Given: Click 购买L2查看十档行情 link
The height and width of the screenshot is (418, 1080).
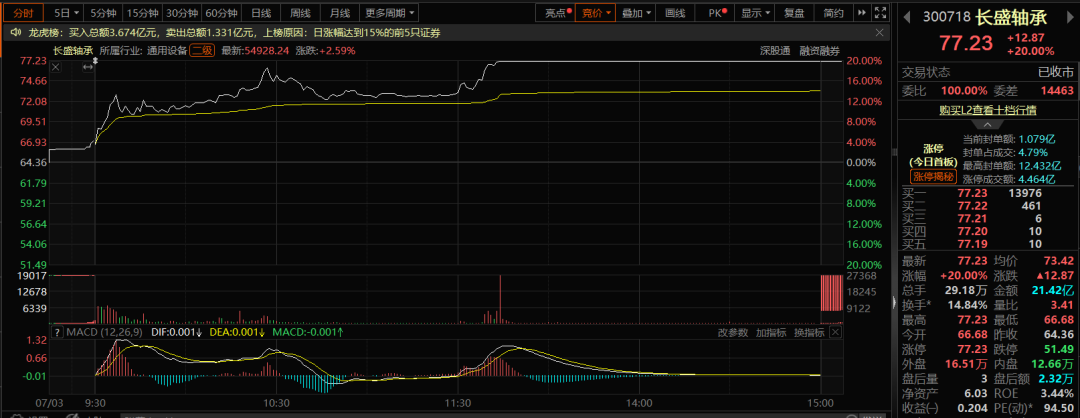Looking at the screenshot, I should (x=988, y=110).
